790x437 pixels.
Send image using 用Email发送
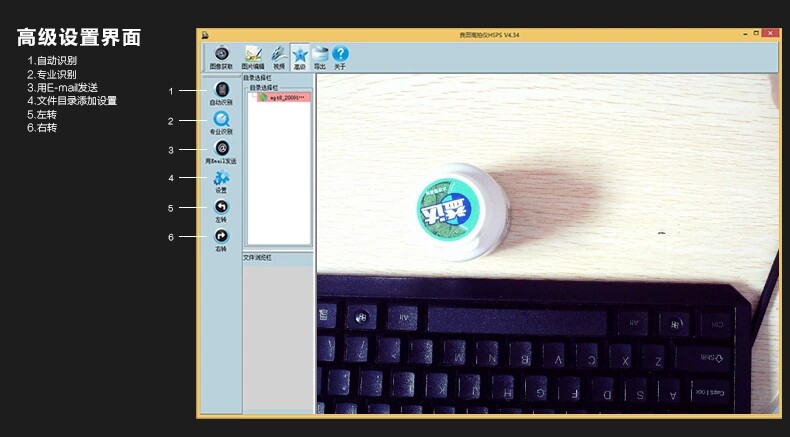(x=221, y=152)
